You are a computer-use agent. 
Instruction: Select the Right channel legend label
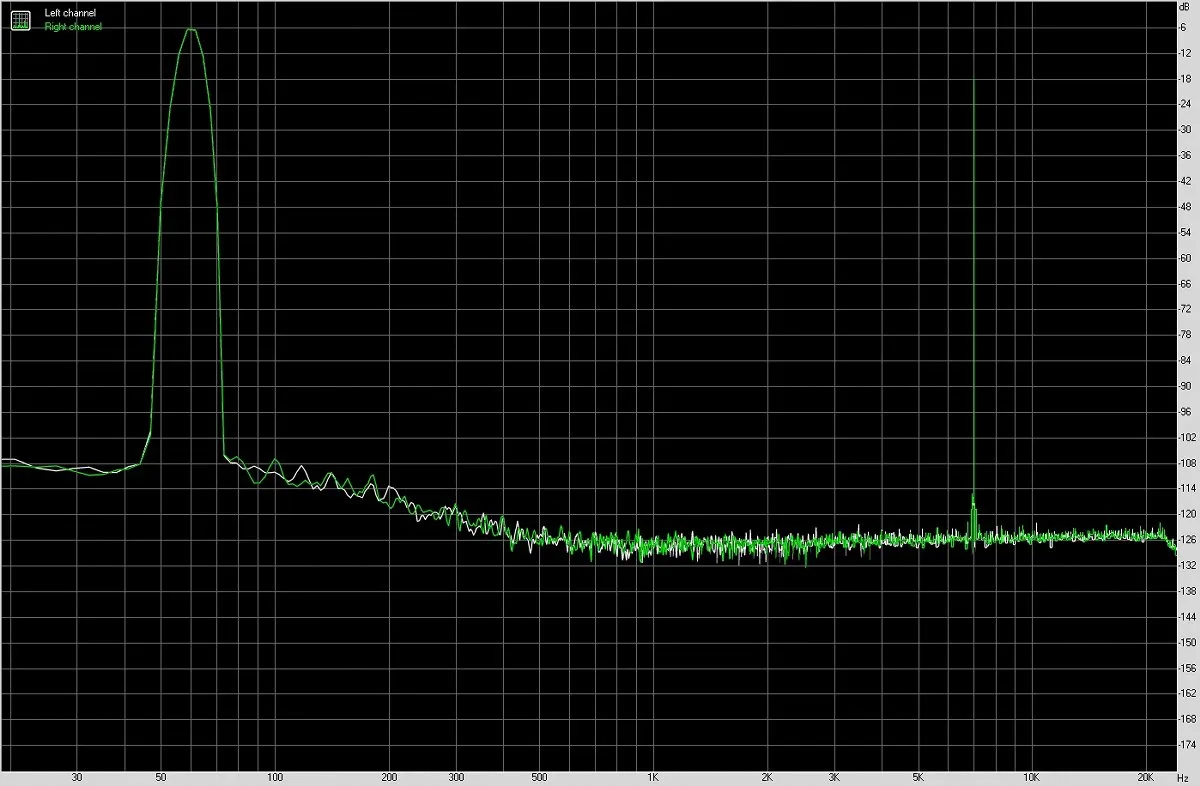point(72,27)
